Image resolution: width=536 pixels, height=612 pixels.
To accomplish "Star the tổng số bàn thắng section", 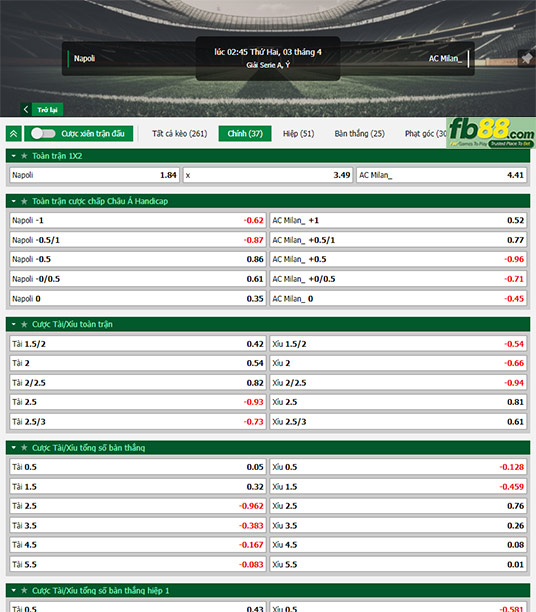I will pyautogui.click(x=24, y=448).
